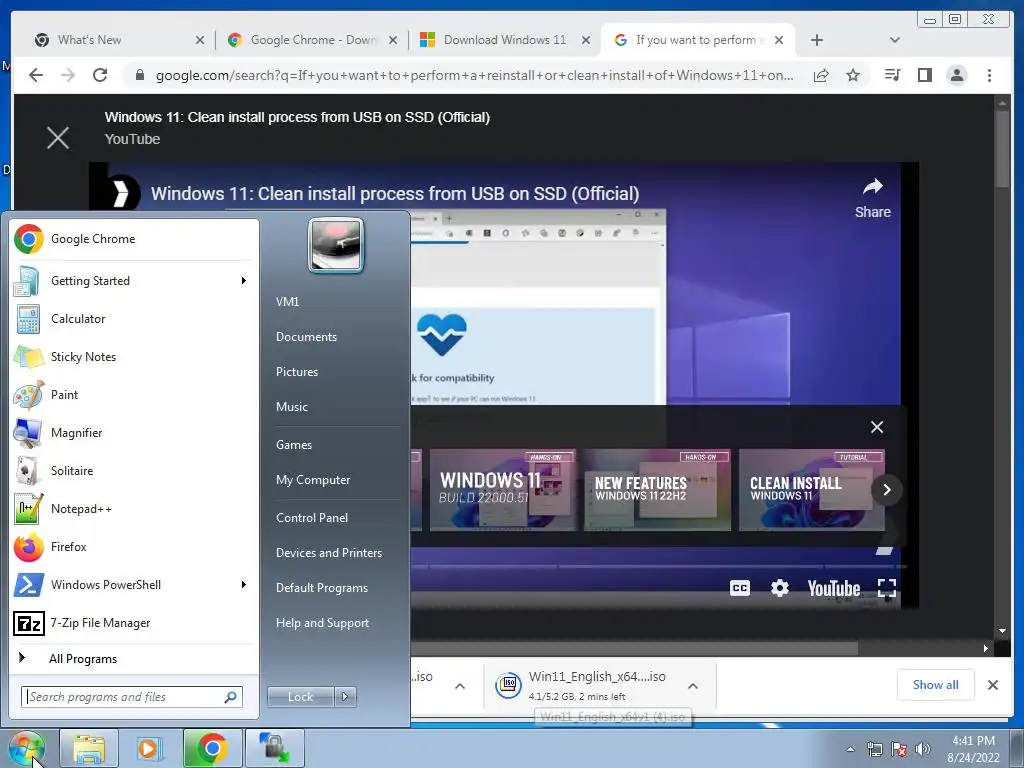Open Calculator from the Start menu

pos(134,319)
